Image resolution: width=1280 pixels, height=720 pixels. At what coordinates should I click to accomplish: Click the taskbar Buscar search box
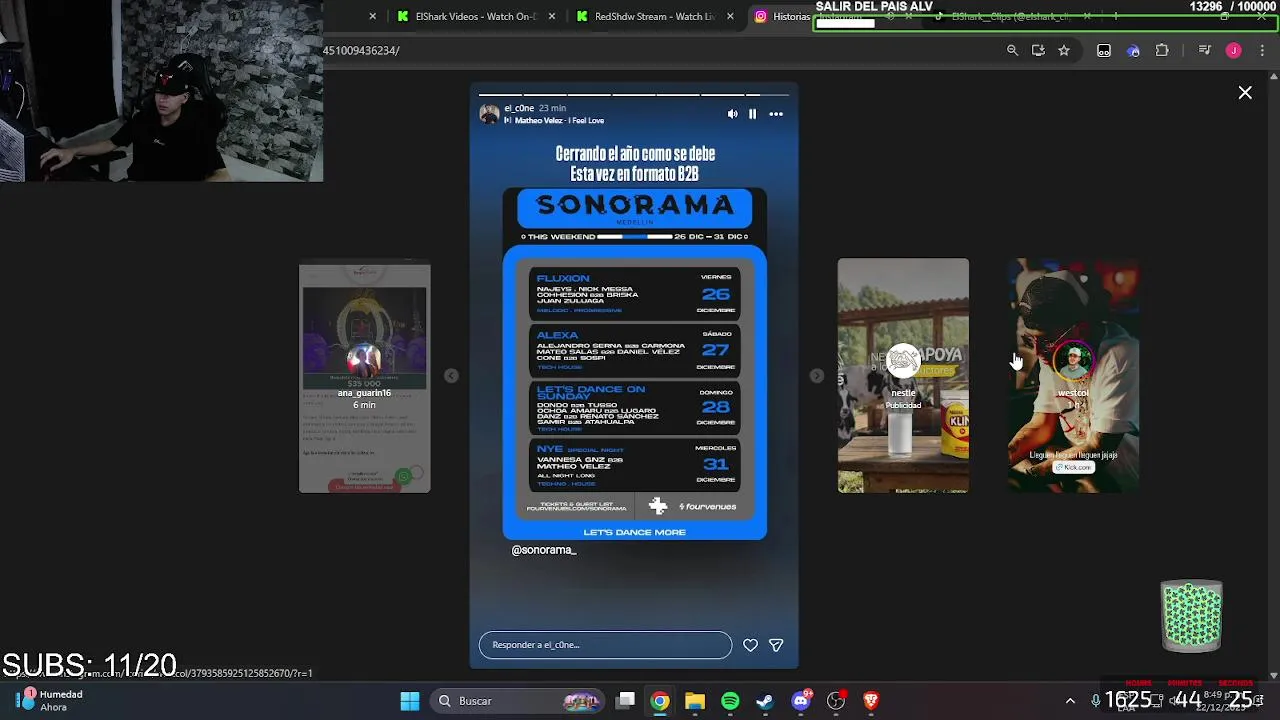518,701
